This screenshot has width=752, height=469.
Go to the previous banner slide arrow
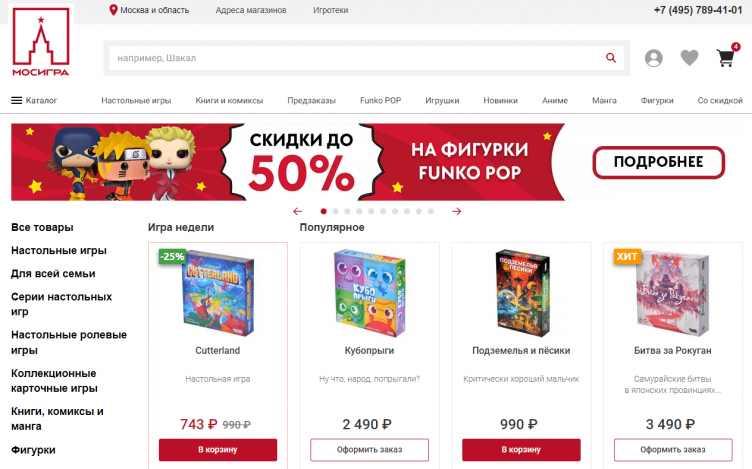pos(297,211)
